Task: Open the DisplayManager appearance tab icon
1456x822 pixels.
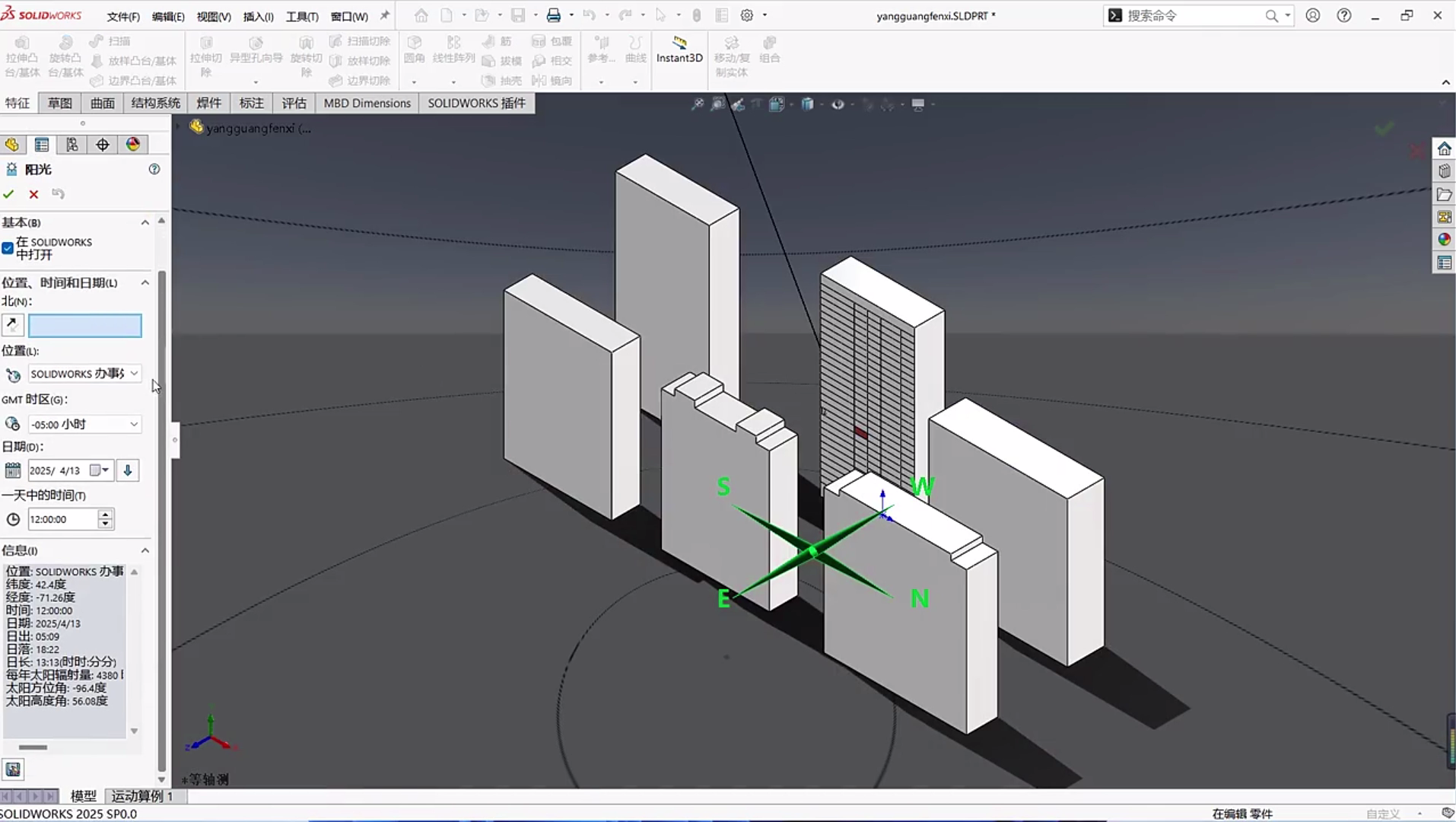Action: (x=133, y=145)
